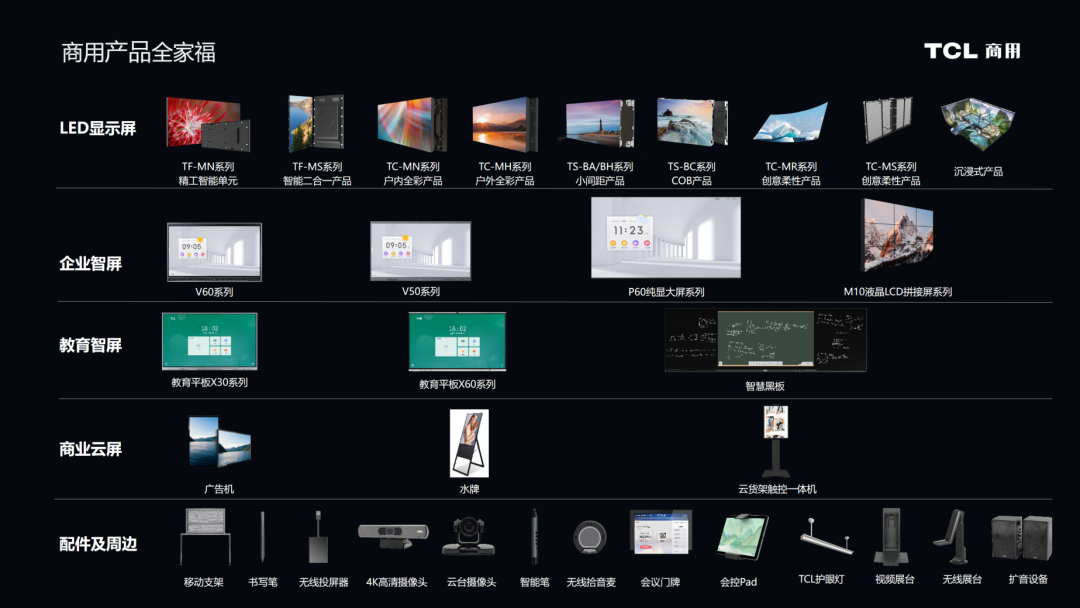The height and width of the screenshot is (608, 1080).
Task: Click the COB产品 caption text
Action: pyautogui.click(x=692, y=180)
